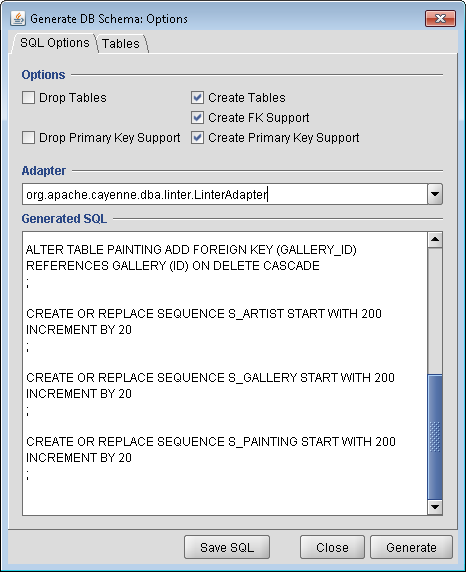Click the scrollbar down arrow
The image size is (466, 572).
coord(435,507)
